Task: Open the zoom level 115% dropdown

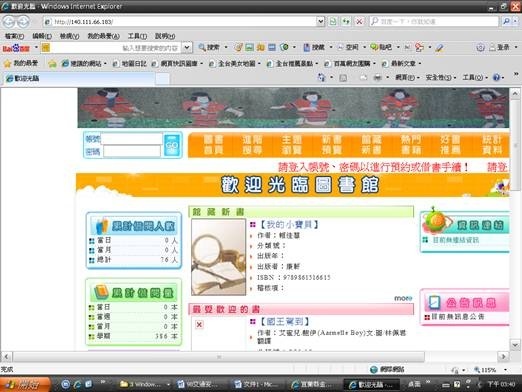Action: (505, 370)
